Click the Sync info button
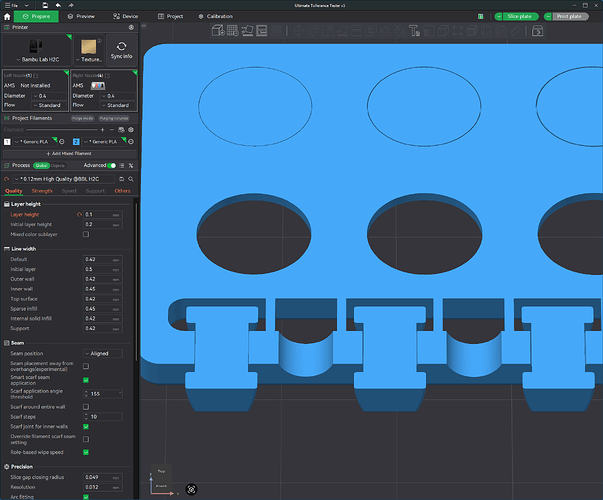Screen dimensions: 603x500 tap(122, 50)
